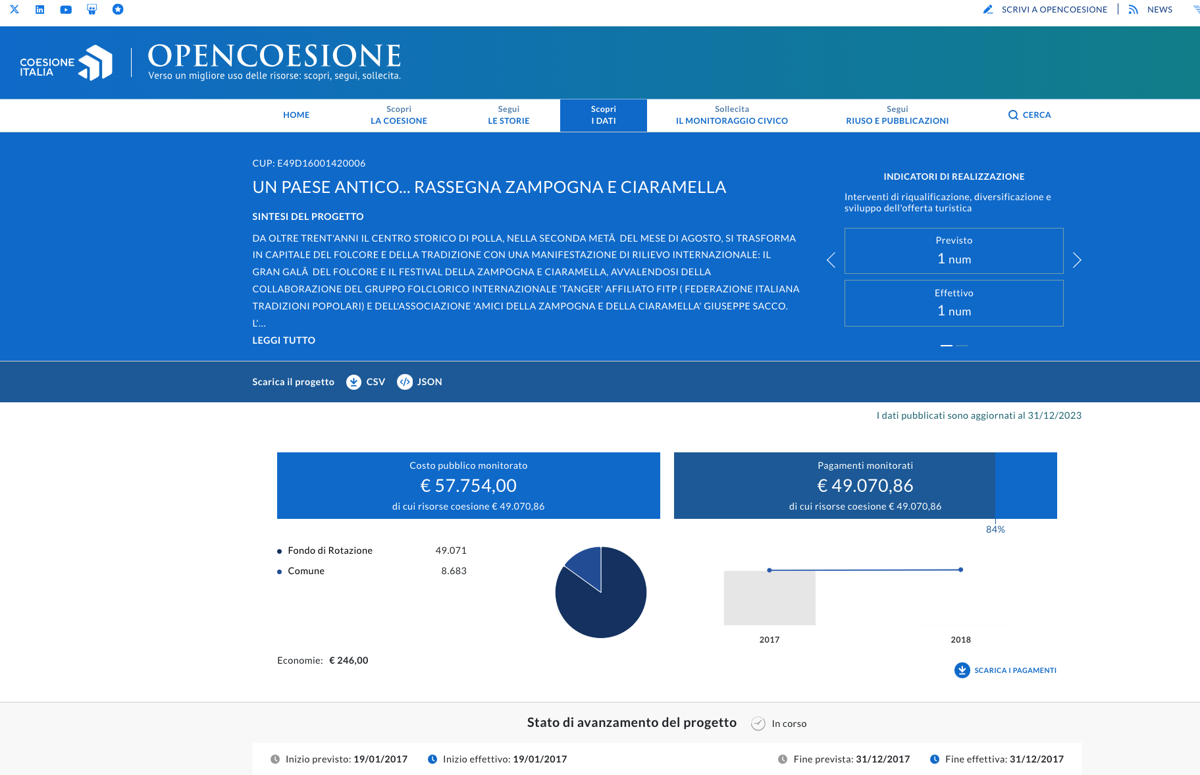Click the 2018 payments data point
Screen dimensions: 1200x775
961,570
